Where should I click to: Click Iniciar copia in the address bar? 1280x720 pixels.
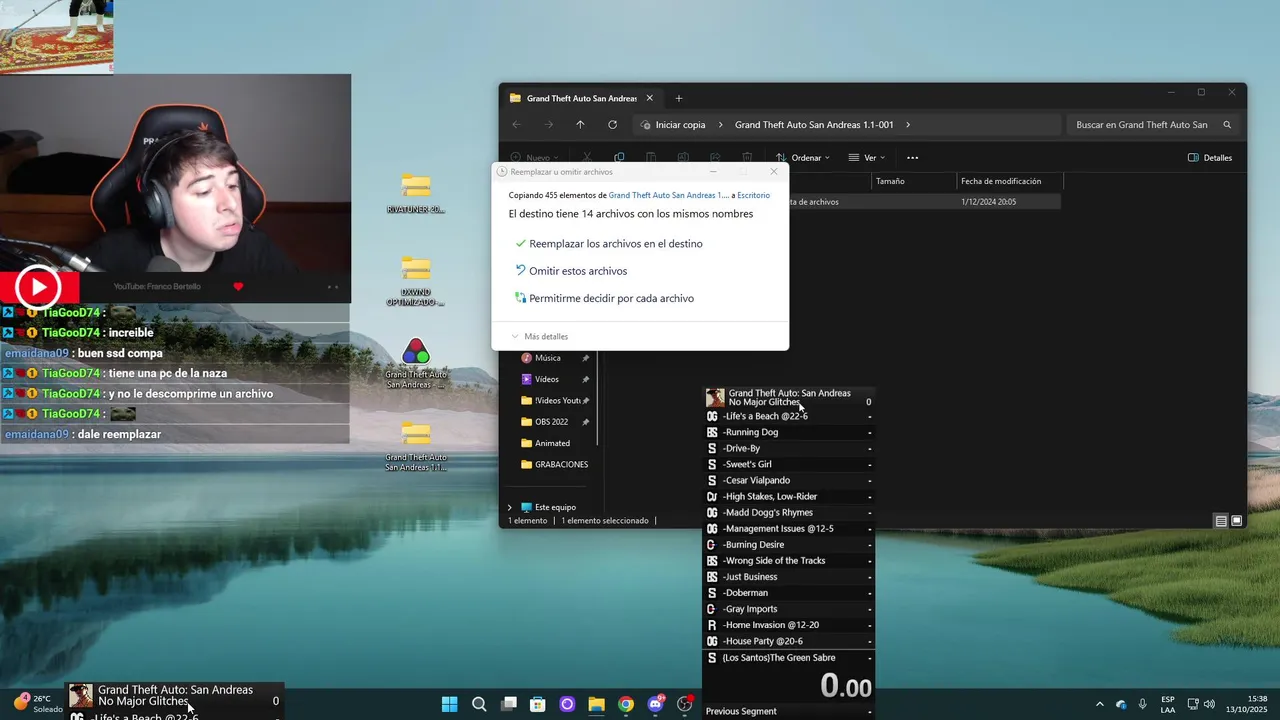click(680, 125)
